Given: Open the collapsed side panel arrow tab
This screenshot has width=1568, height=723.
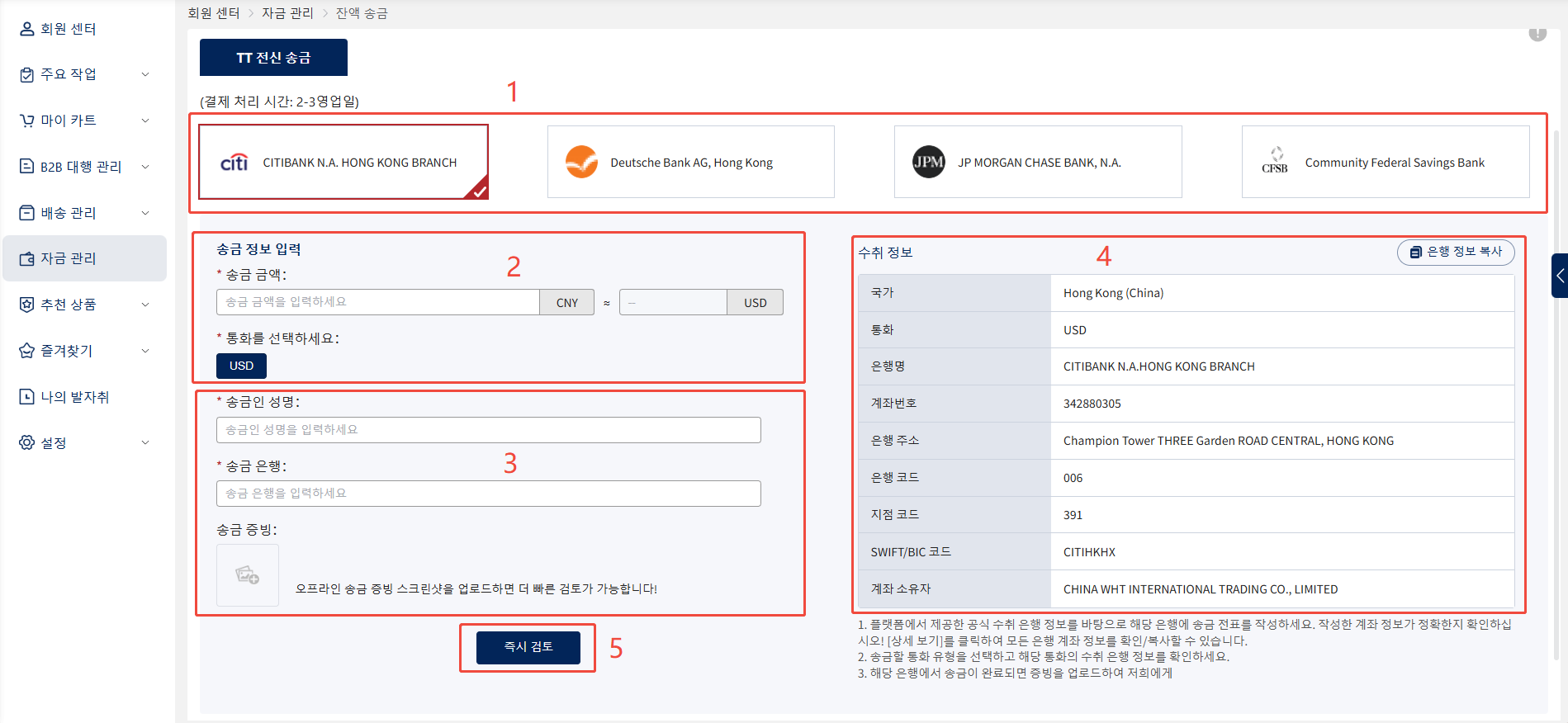Looking at the screenshot, I should 1560,276.
